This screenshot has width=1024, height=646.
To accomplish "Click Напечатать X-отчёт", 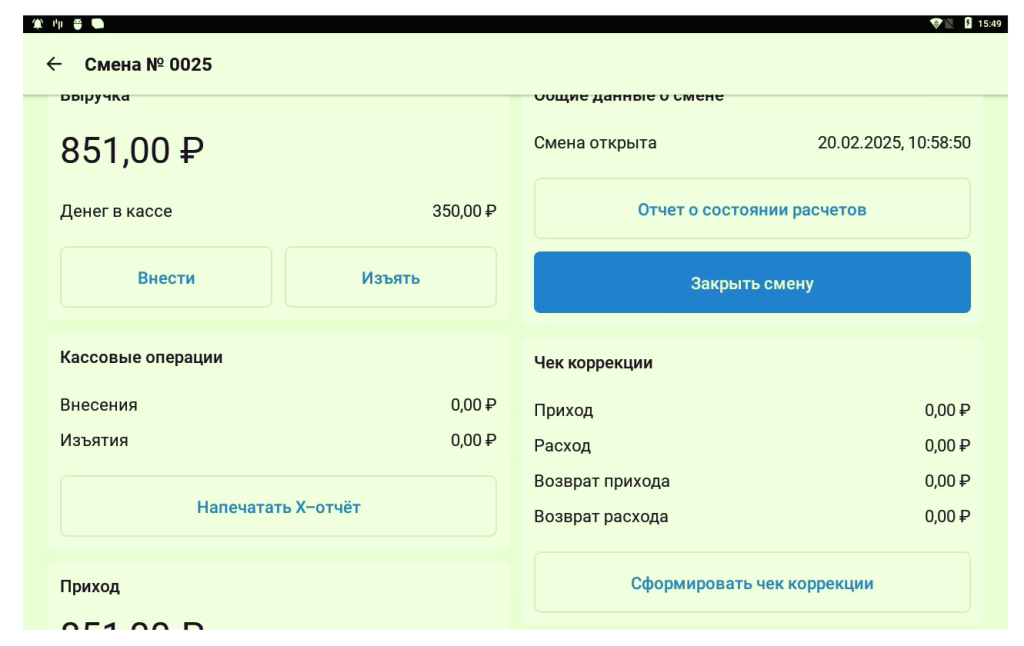I will pyautogui.click(x=278, y=507).
